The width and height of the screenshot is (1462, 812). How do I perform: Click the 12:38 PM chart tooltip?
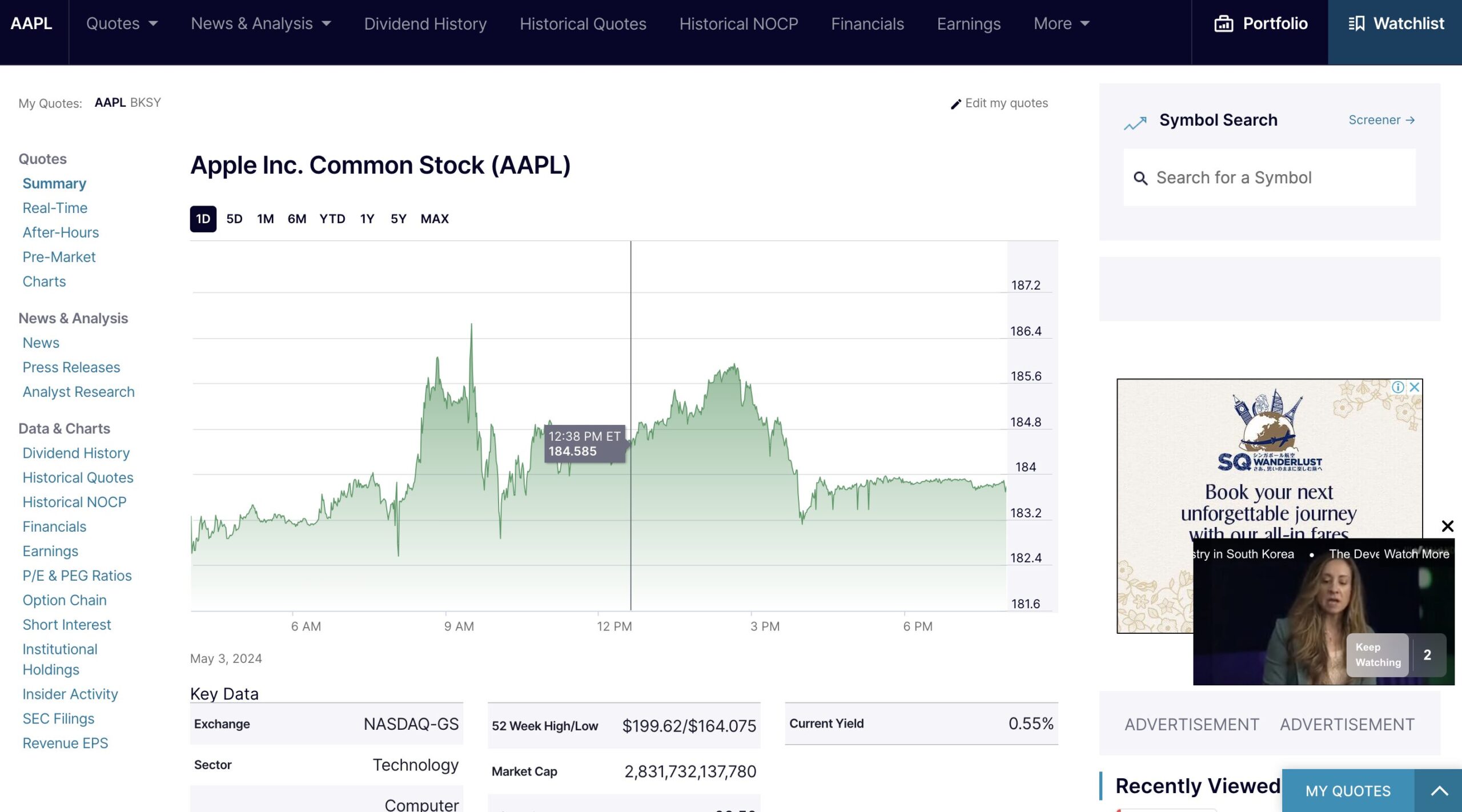coord(585,444)
